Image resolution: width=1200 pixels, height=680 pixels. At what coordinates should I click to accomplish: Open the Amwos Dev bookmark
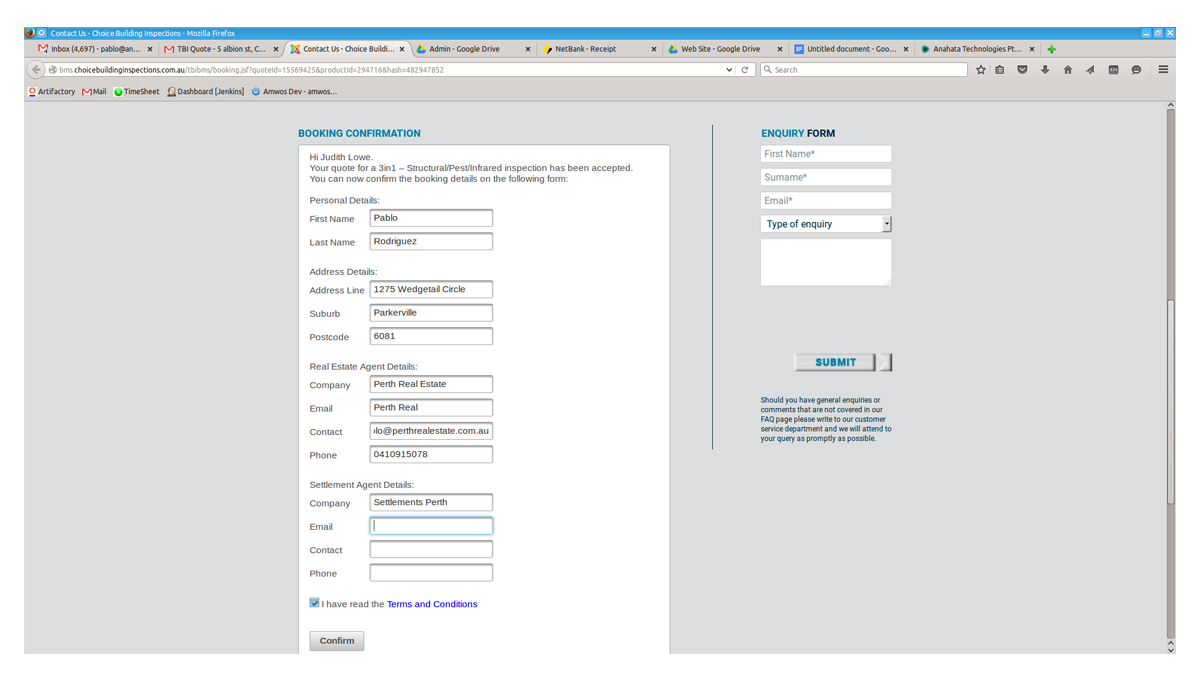[x=294, y=92]
